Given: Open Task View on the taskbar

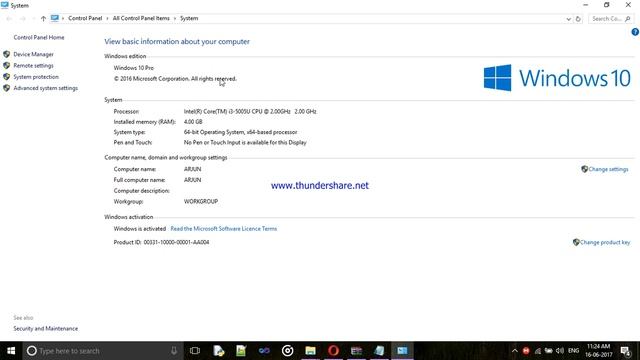Looking at the screenshot, I should click(x=195, y=351).
